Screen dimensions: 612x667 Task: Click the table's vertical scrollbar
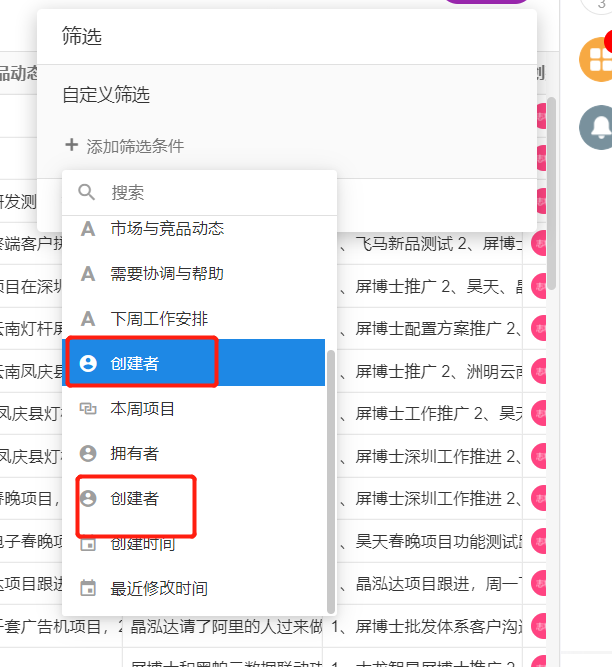(551, 194)
